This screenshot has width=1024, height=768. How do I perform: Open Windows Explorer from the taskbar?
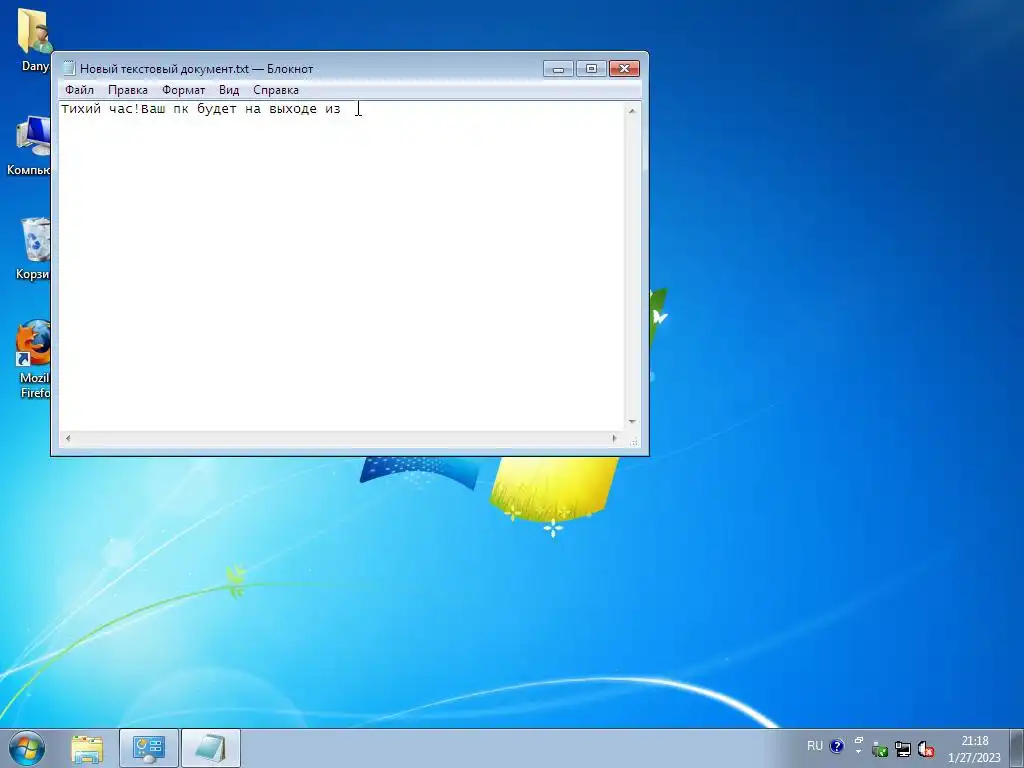click(87, 748)
